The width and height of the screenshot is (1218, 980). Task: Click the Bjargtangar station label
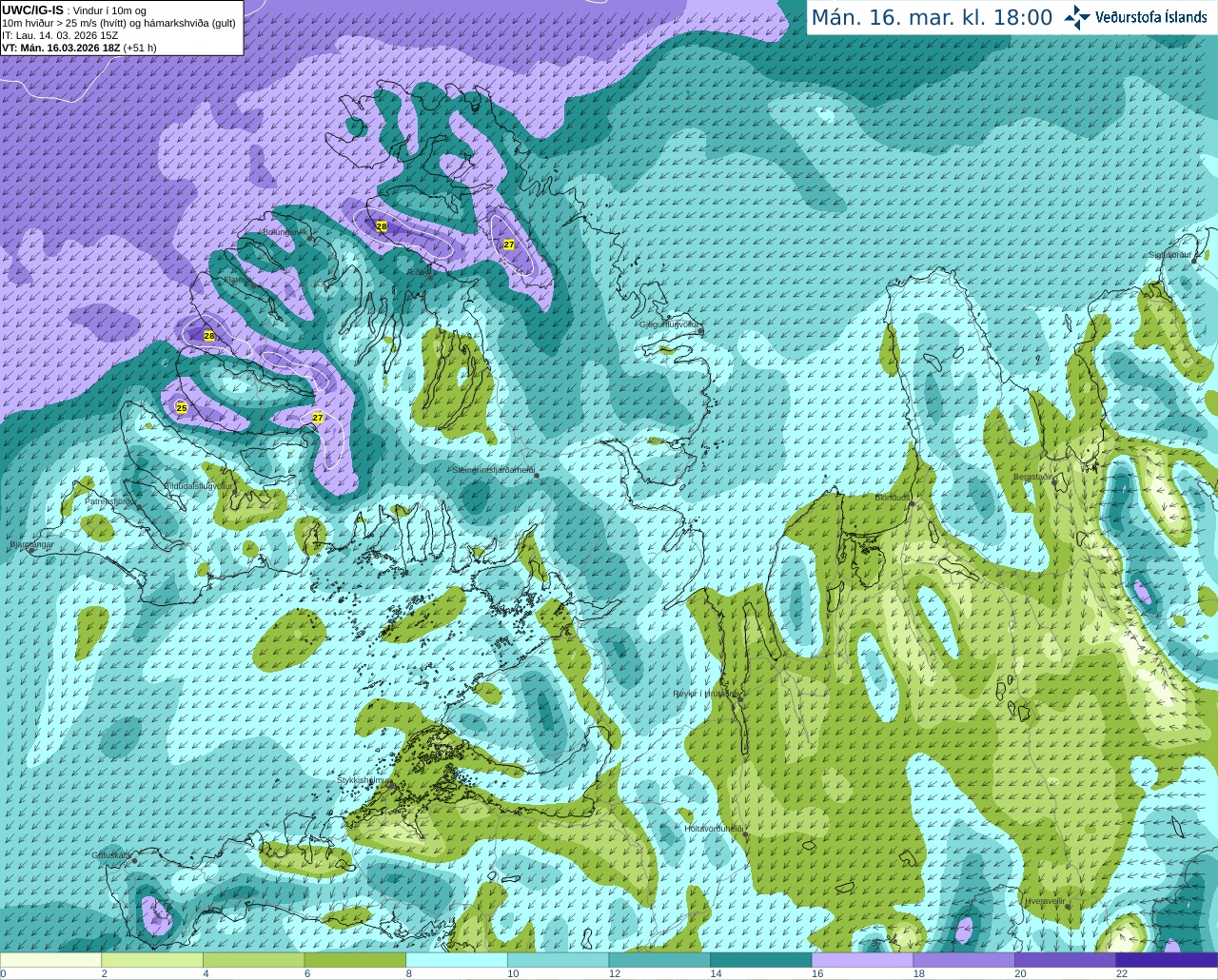pyautogui.click(x=31, y=545)
